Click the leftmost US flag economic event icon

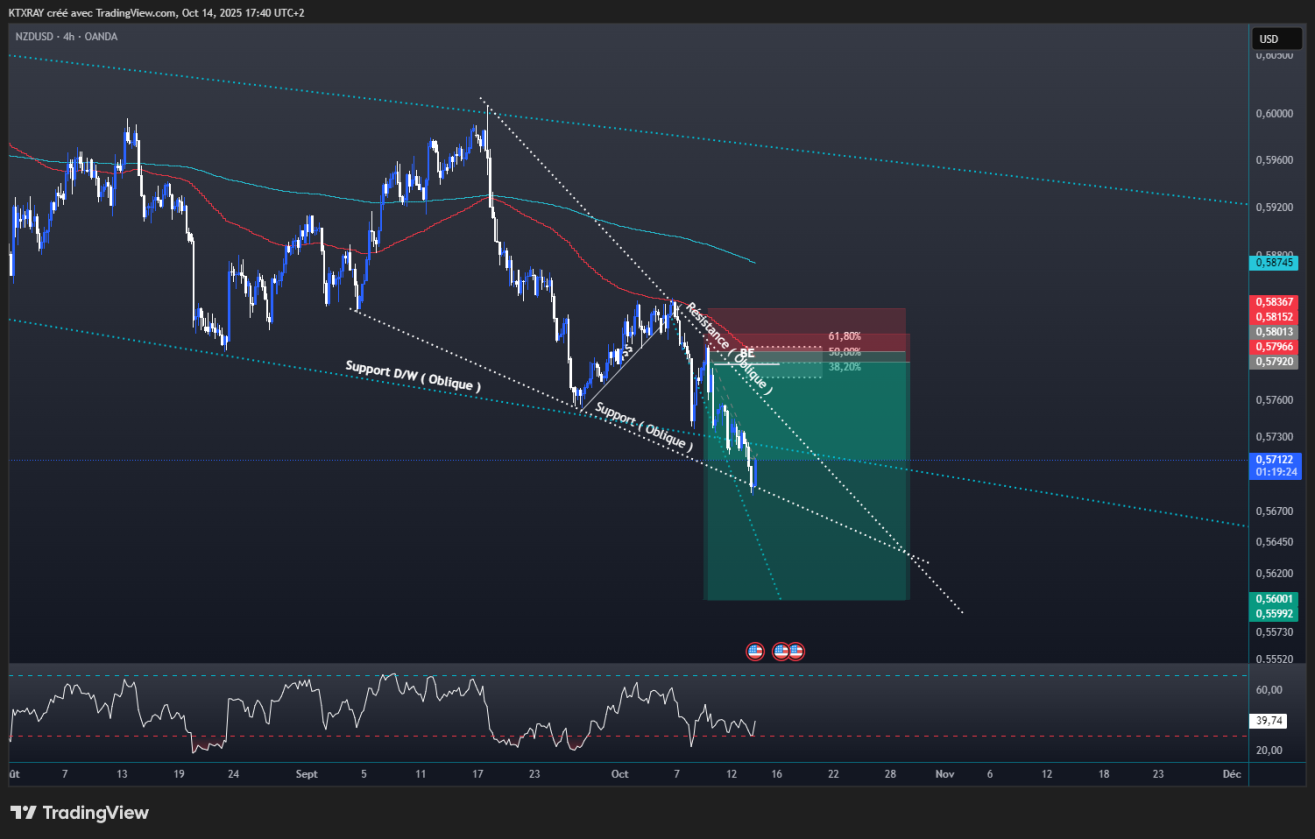click(x=755, y=650)
